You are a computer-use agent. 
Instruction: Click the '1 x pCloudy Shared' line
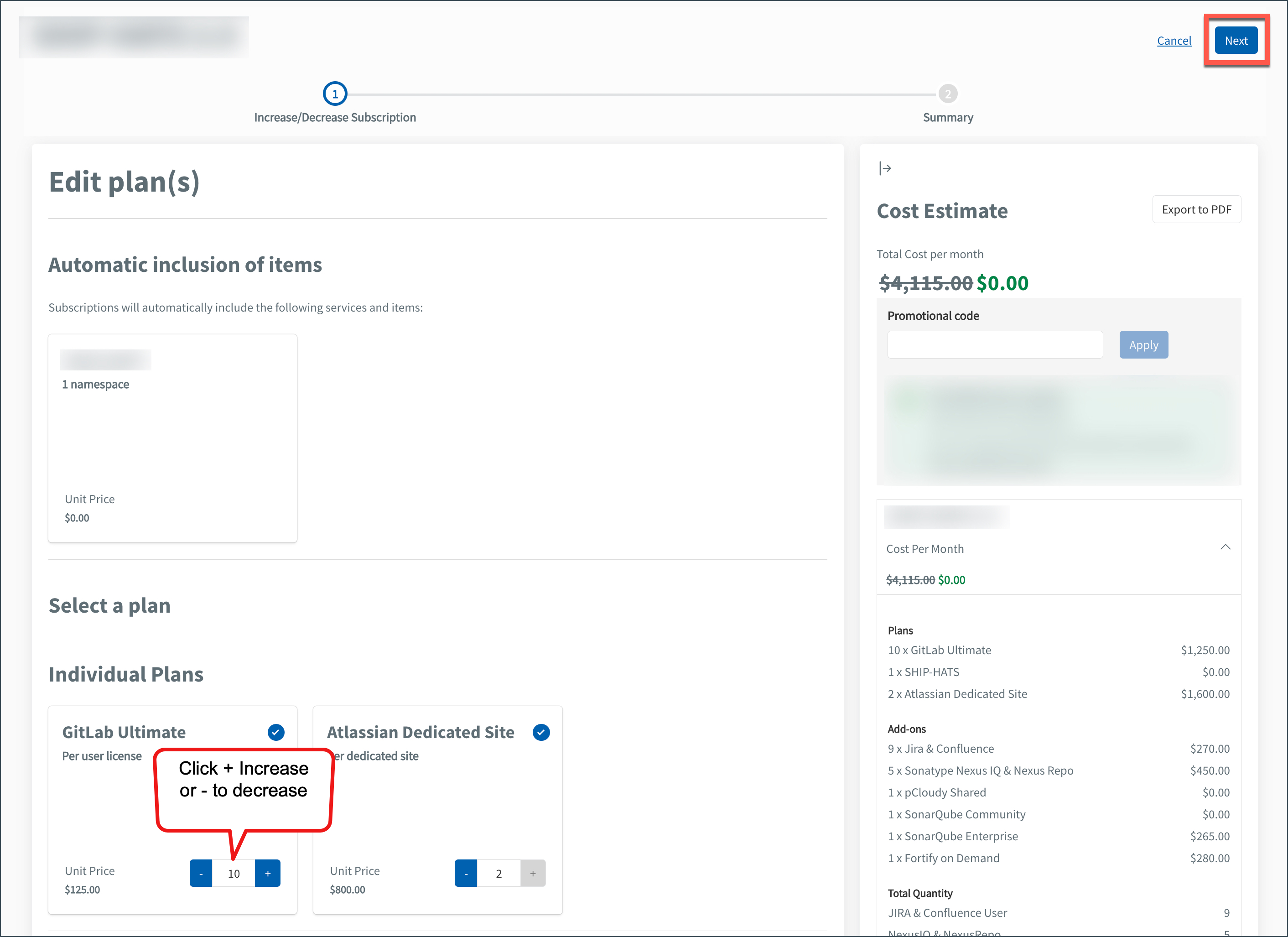pos(1059,792)
